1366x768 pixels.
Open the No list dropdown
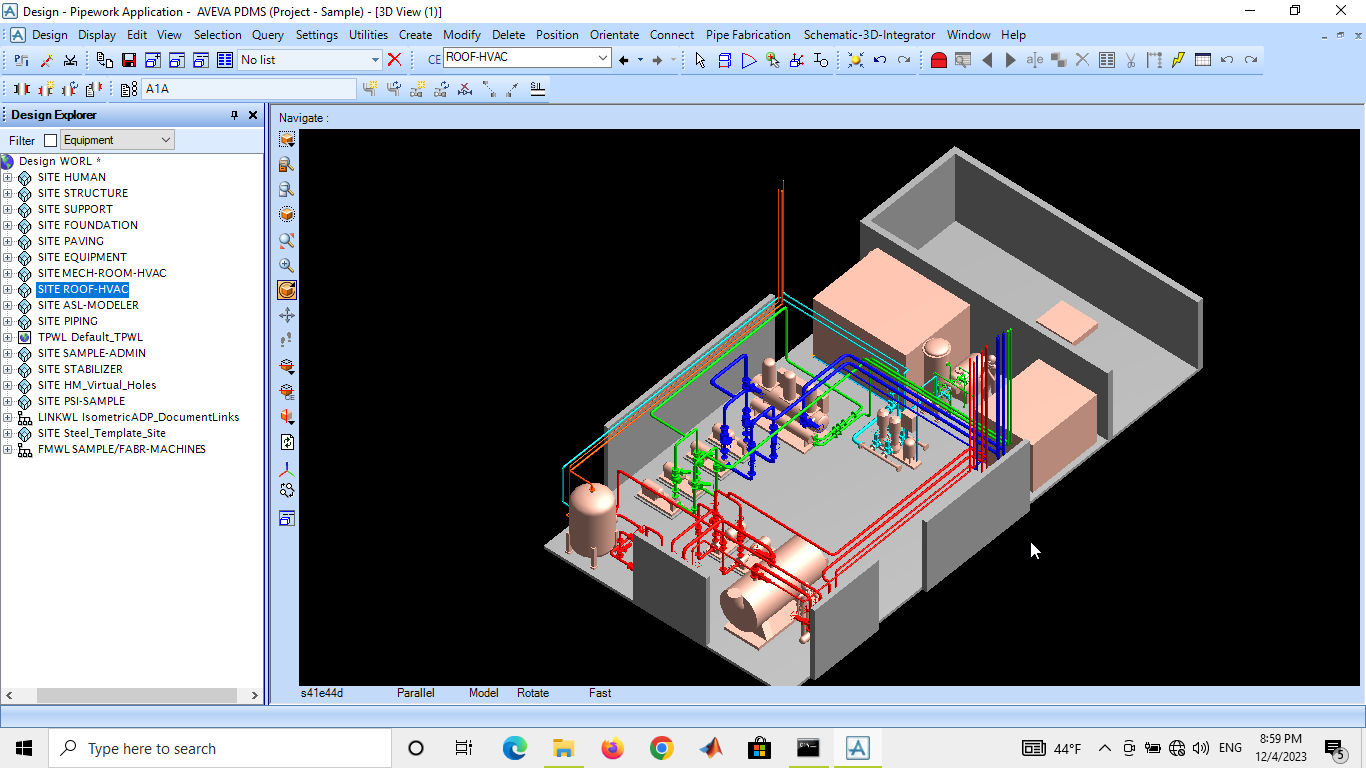[375, 60]
